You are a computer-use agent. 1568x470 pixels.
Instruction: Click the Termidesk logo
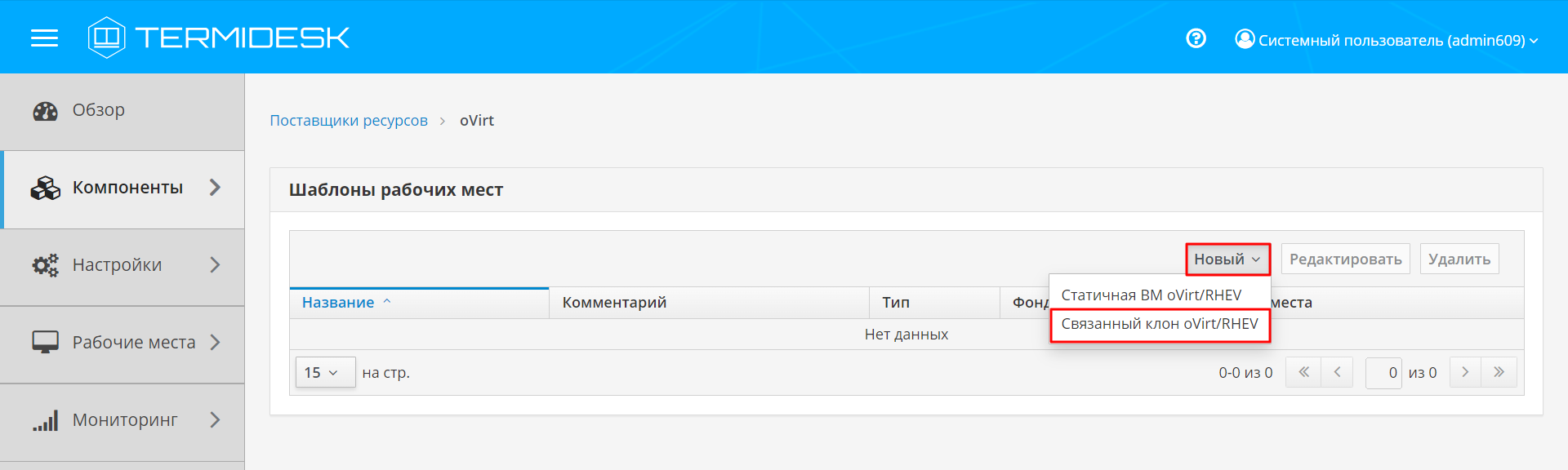[x=219, y=38]
